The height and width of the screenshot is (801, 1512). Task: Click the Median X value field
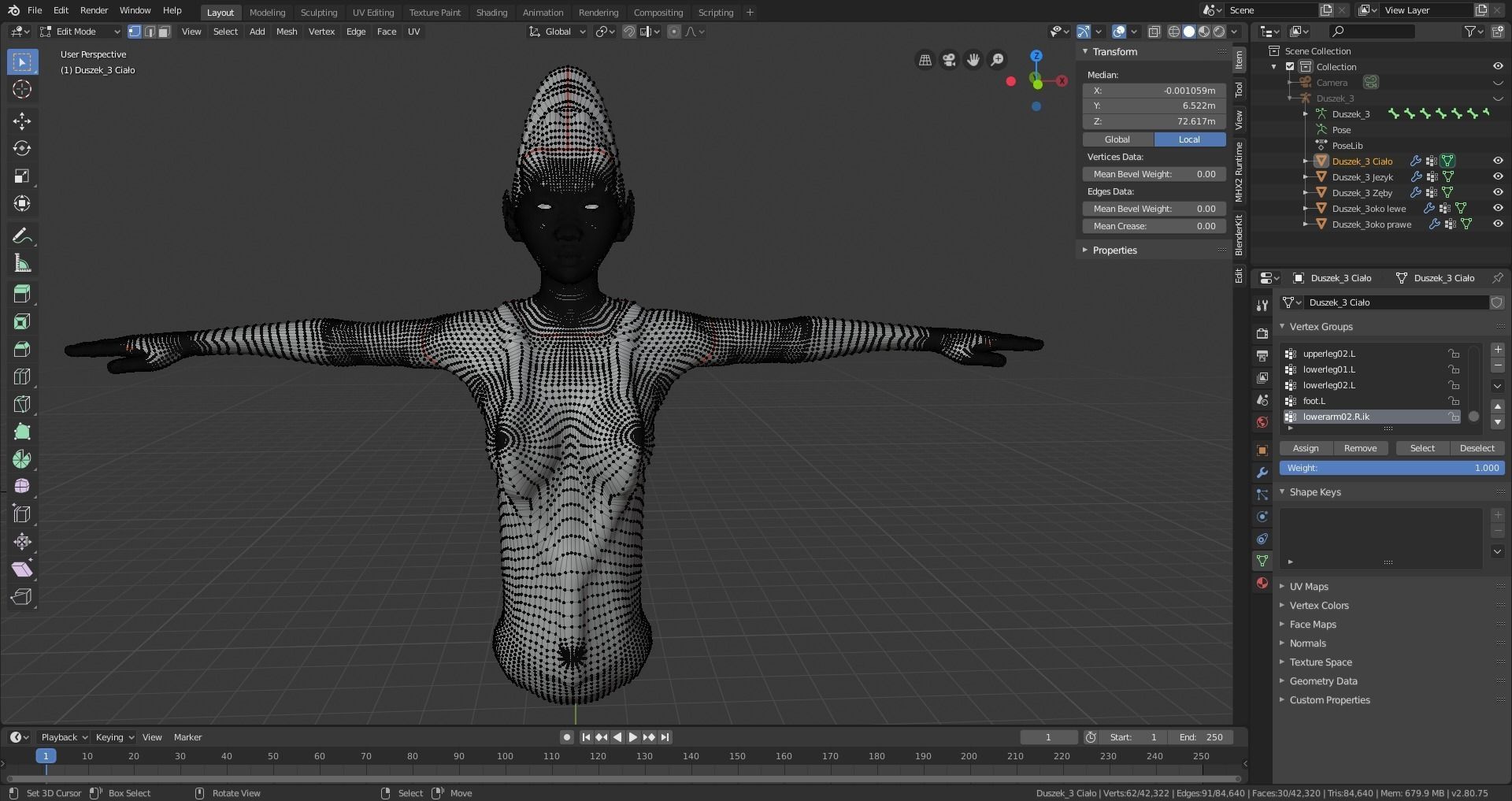point(1154,91)
